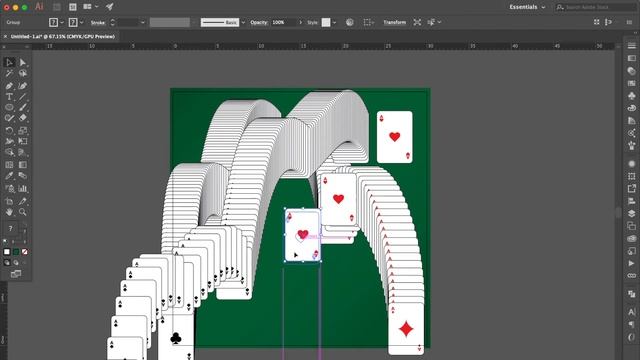Click the Opacity label link
The height and width of the screenshot is (360, 640).
click(x=259, y=22)
